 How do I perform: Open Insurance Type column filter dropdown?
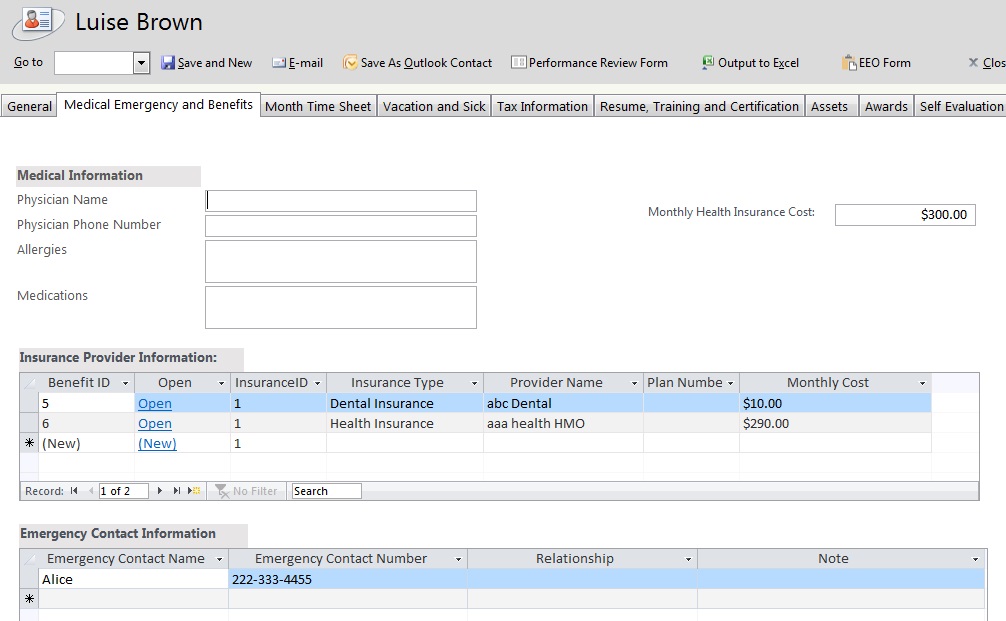click(x=474, y=383)
